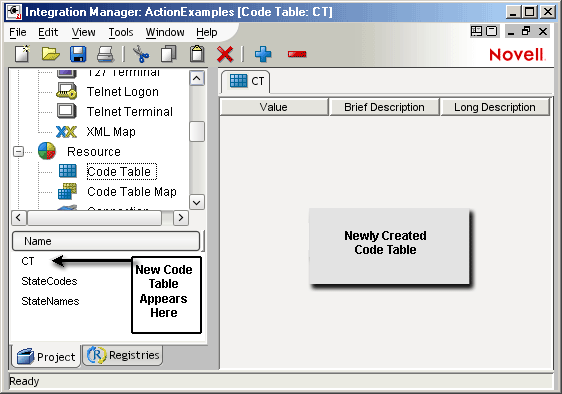Click the Resource pie-chart icon
The height and width of the screenshot is (394, 562).
pyautogui.click(x=47, y=151)
